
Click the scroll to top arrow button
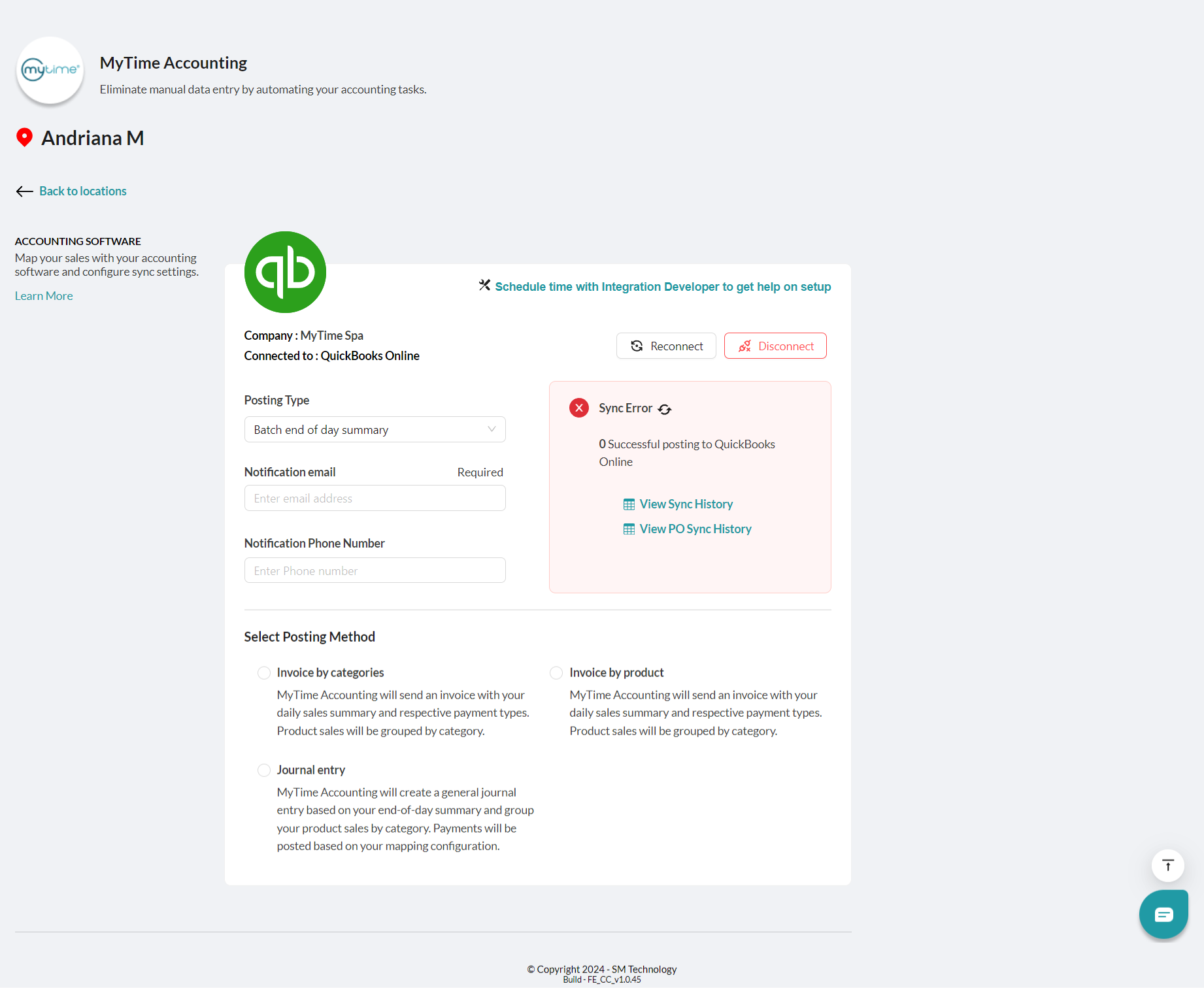click(1168, 866)
